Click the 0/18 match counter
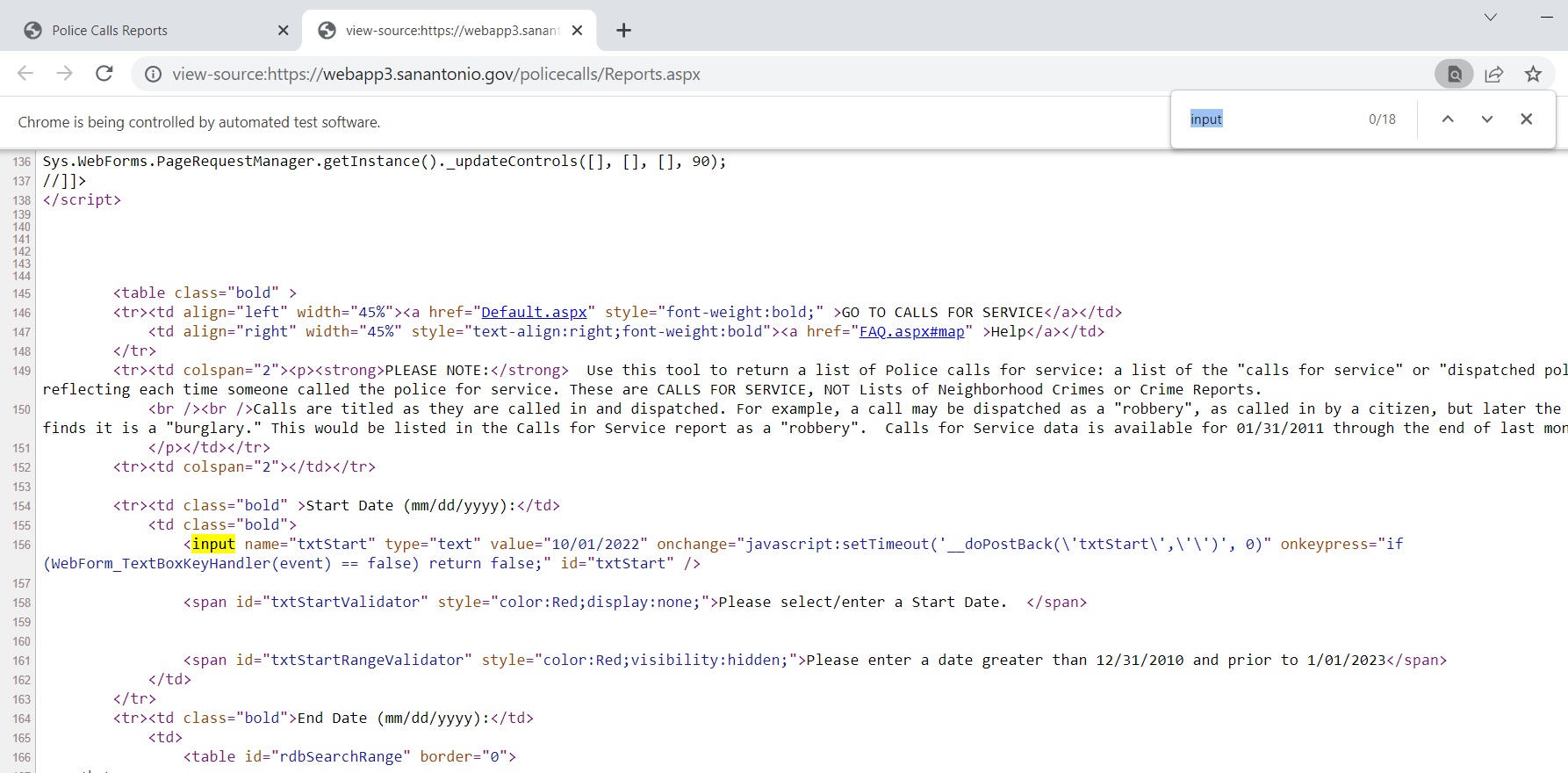The width and height of the screenshot is (1568, 773). [x=1382, y=119]
